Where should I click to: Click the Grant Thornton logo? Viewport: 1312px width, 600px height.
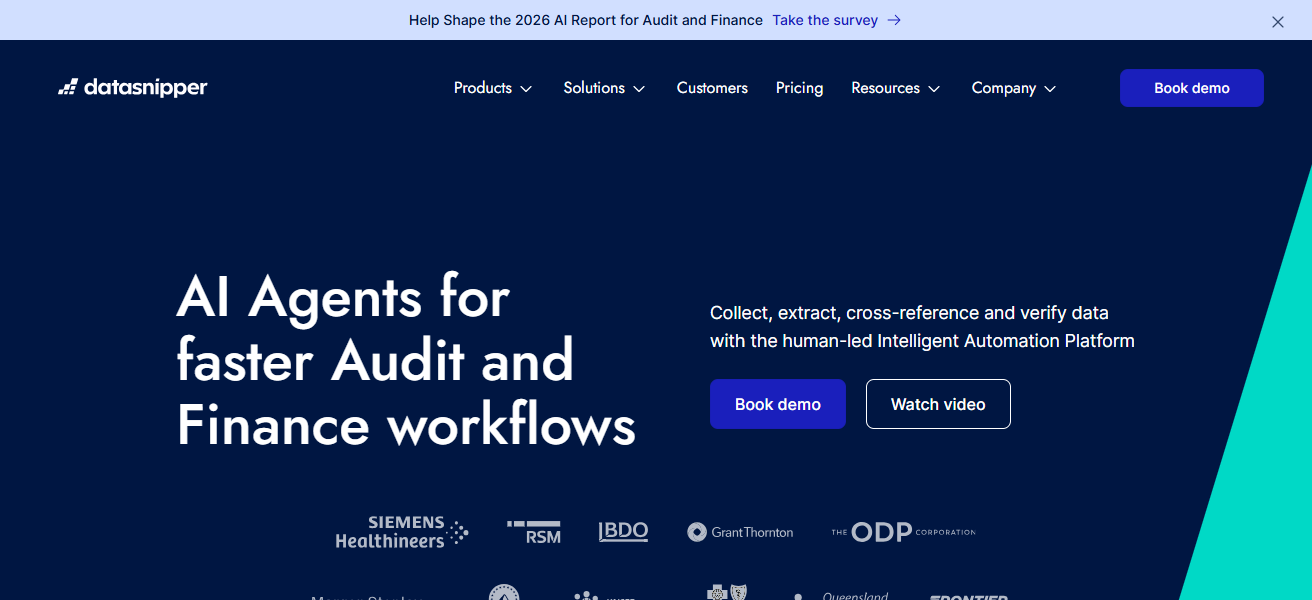[x=740, y=532]
